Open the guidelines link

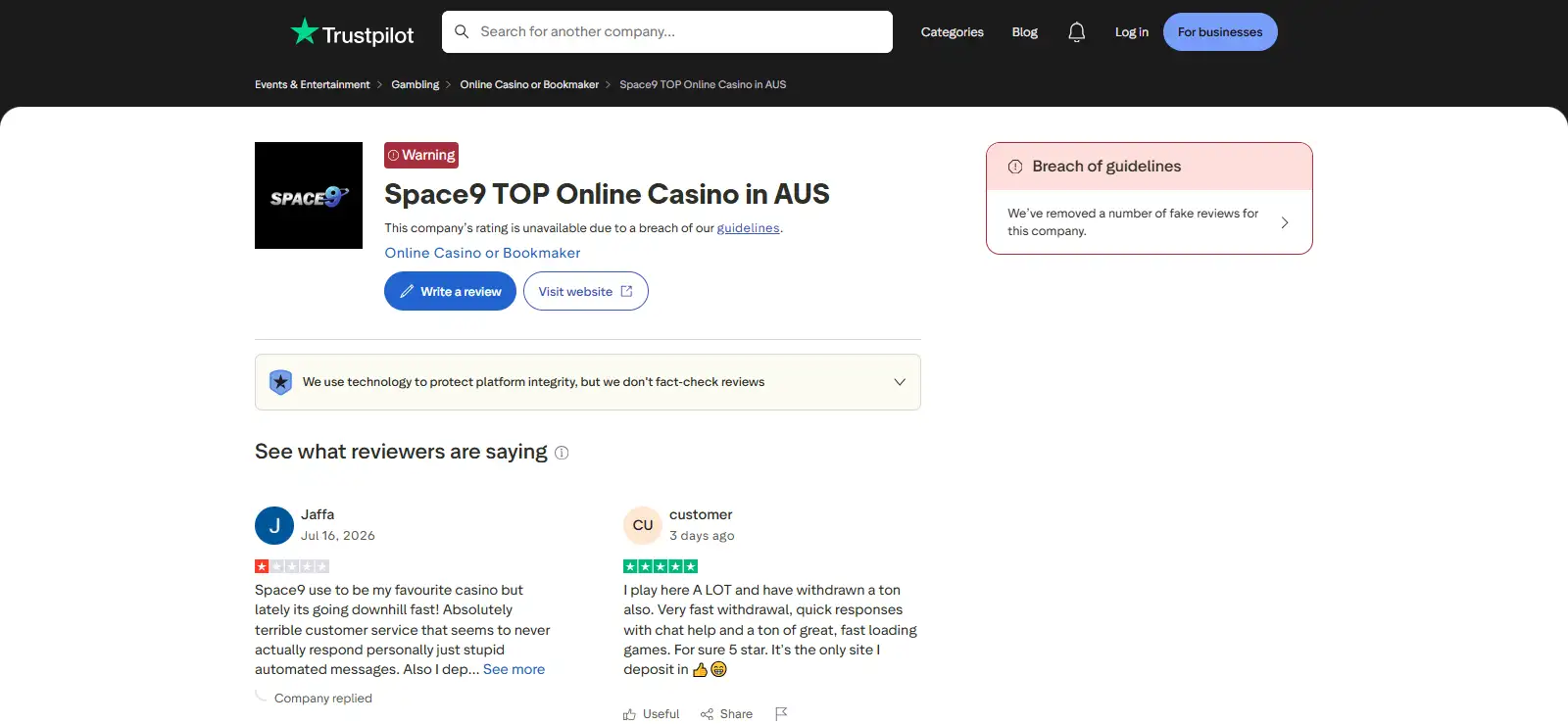point(748,228)
